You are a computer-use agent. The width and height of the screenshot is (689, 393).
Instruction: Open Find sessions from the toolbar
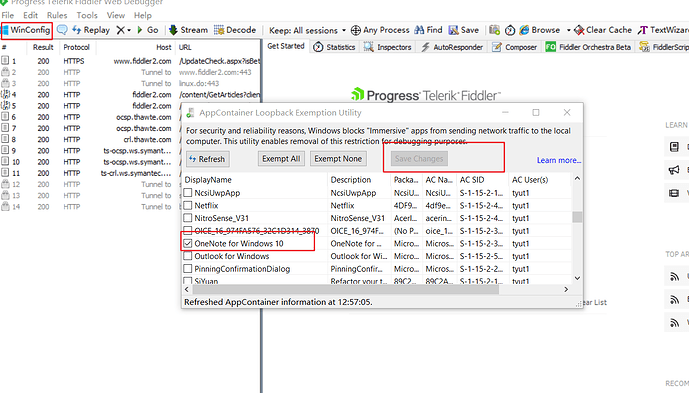[x=428, y=30]
